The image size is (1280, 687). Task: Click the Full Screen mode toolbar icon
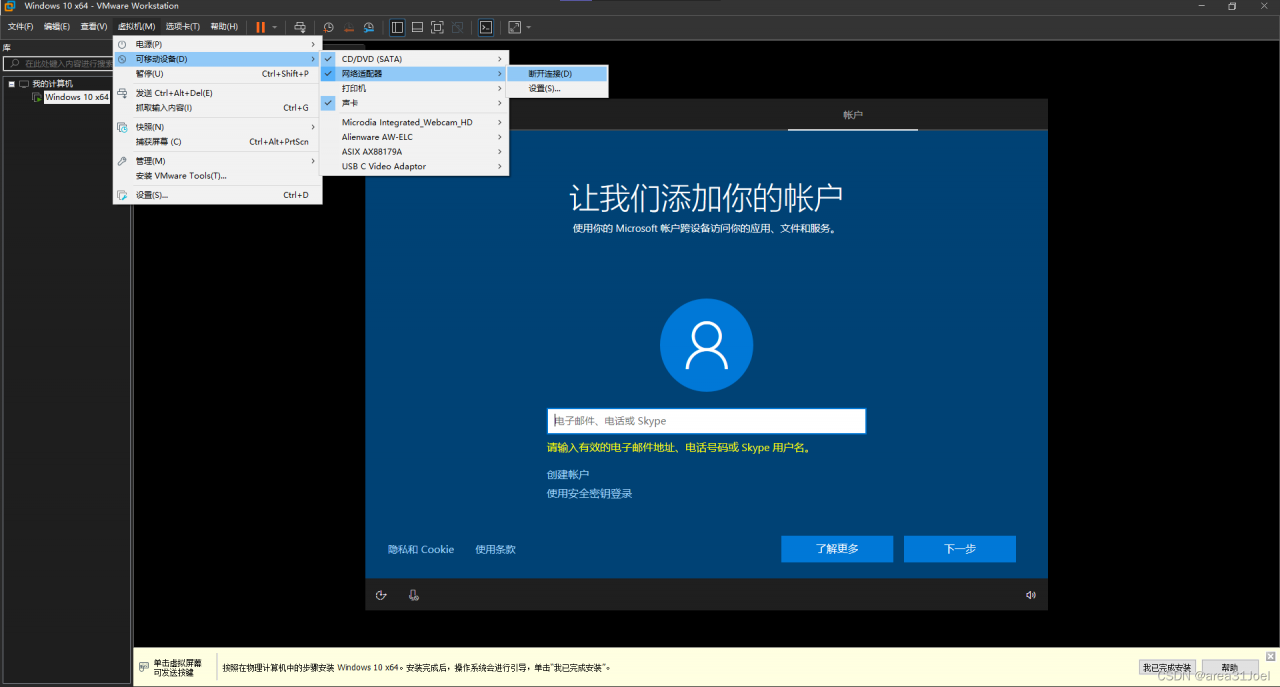point(437,27)
